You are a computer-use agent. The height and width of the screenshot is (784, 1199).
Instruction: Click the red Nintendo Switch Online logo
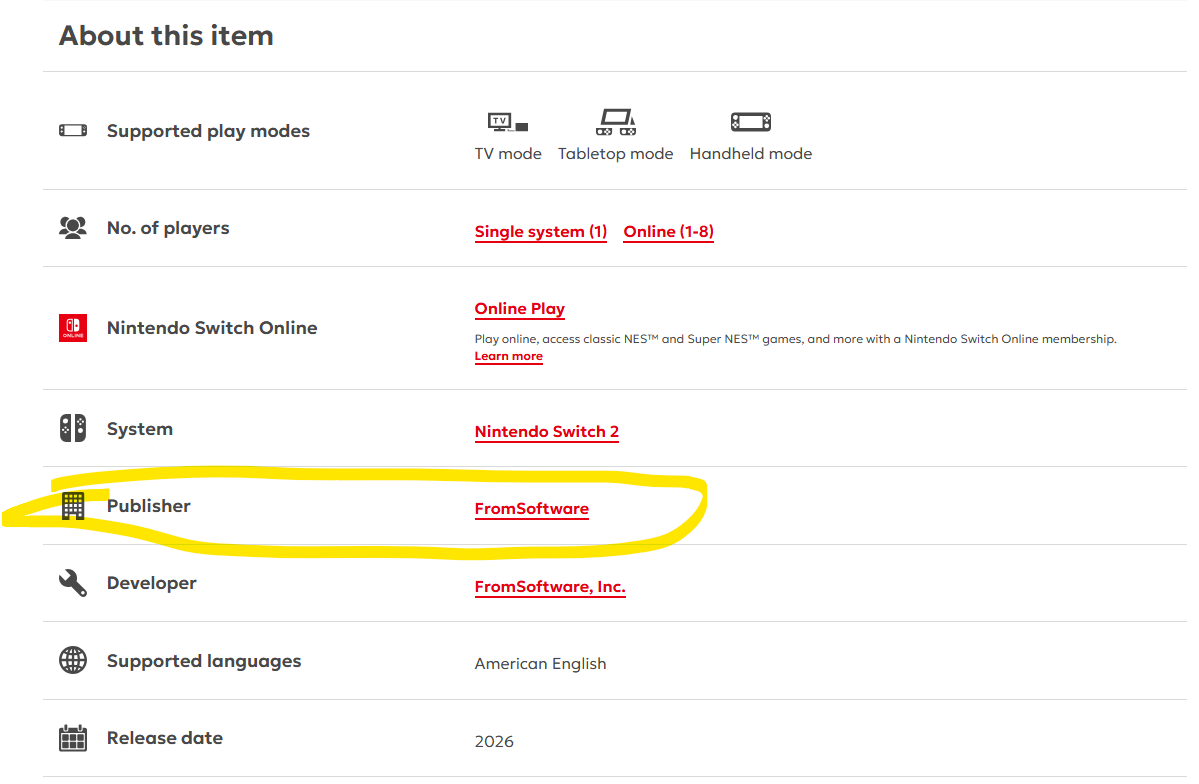(x=73, y=328)
